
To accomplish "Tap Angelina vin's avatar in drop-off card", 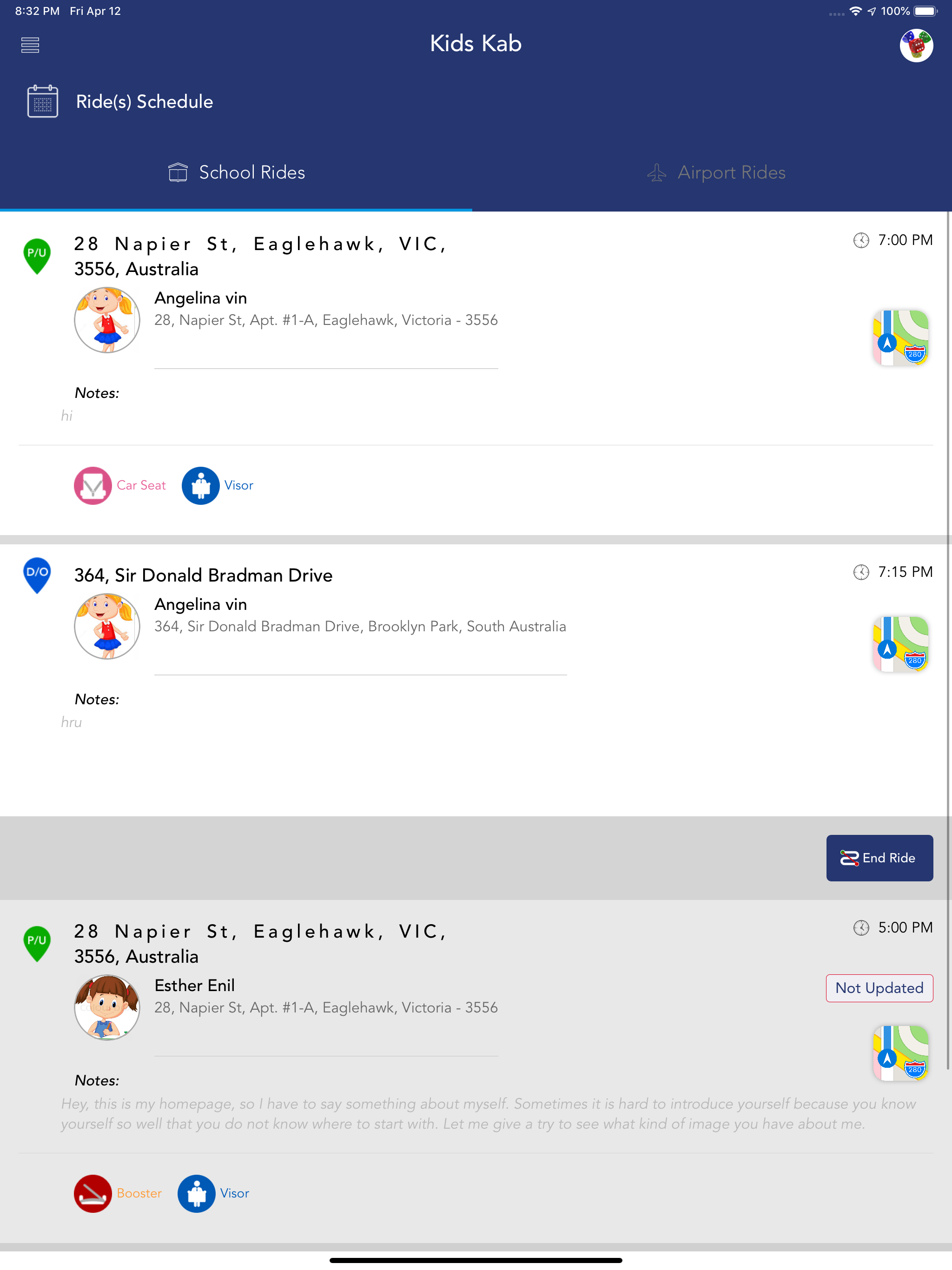I will coord(107,626).
